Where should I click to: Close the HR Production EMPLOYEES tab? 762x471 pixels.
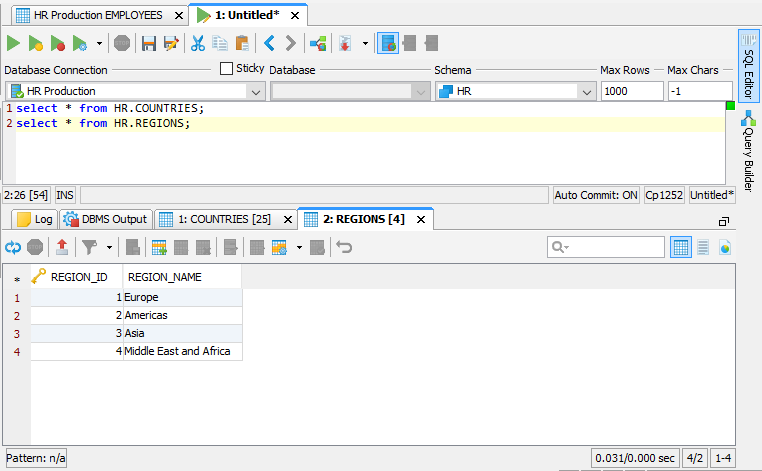click(179, 16)
